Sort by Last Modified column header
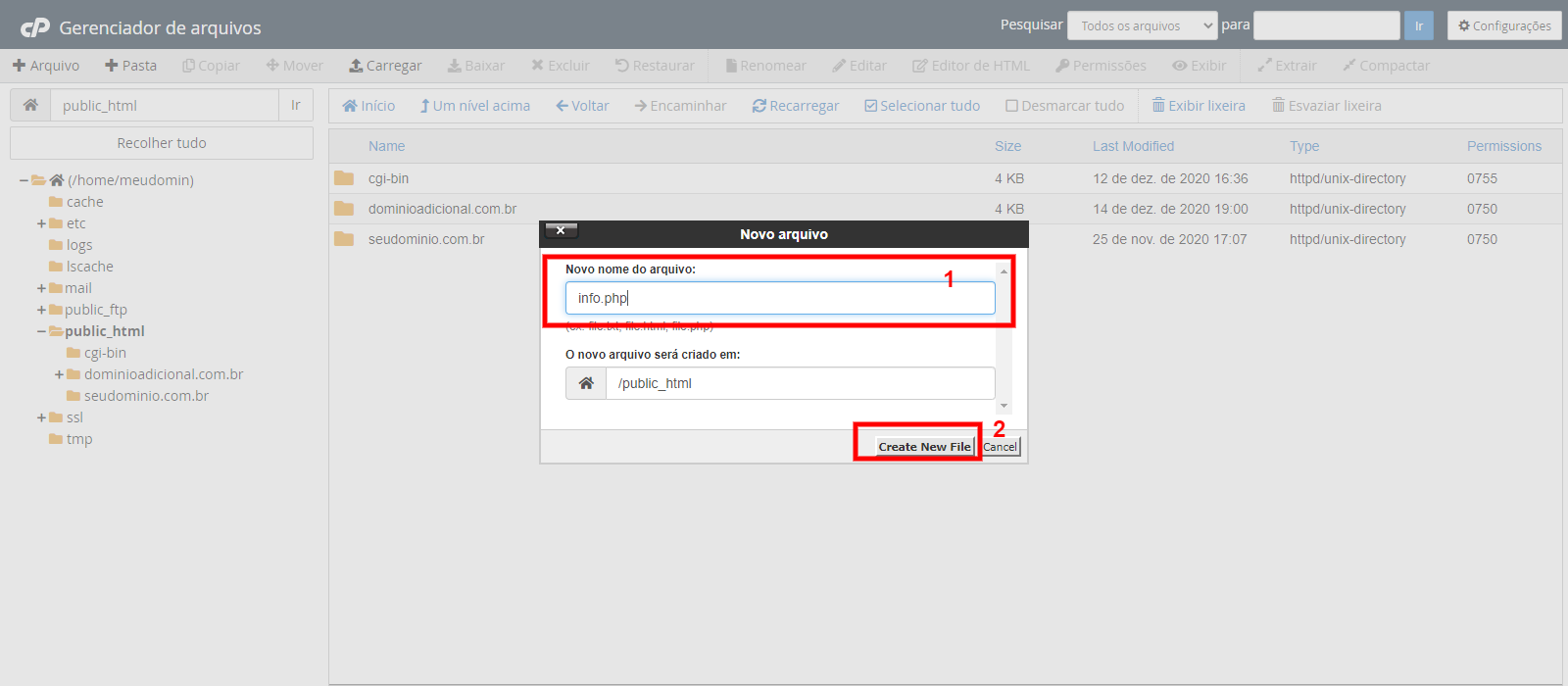 point(1133,146)
